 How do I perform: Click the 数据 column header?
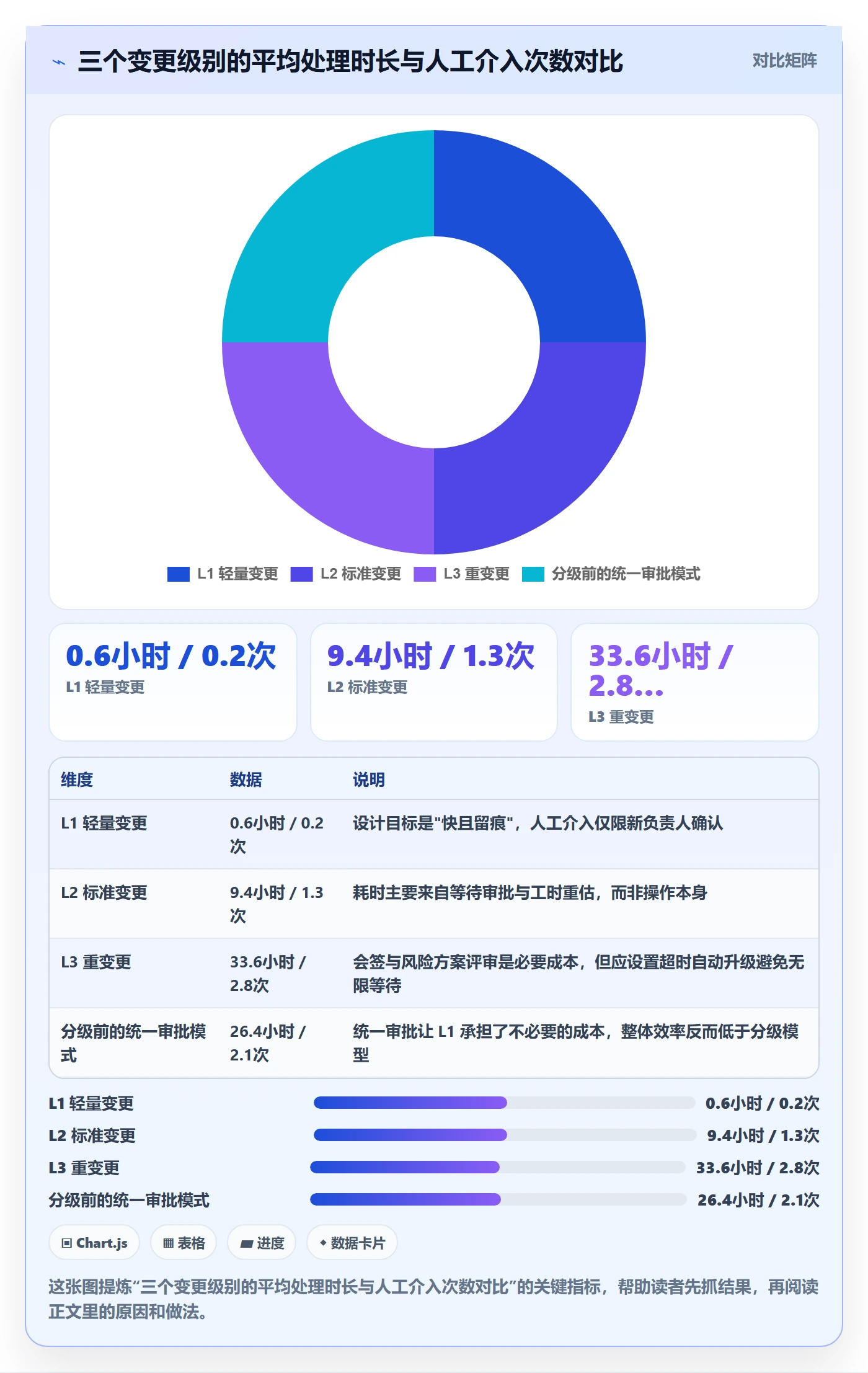(x=246, y=780)
